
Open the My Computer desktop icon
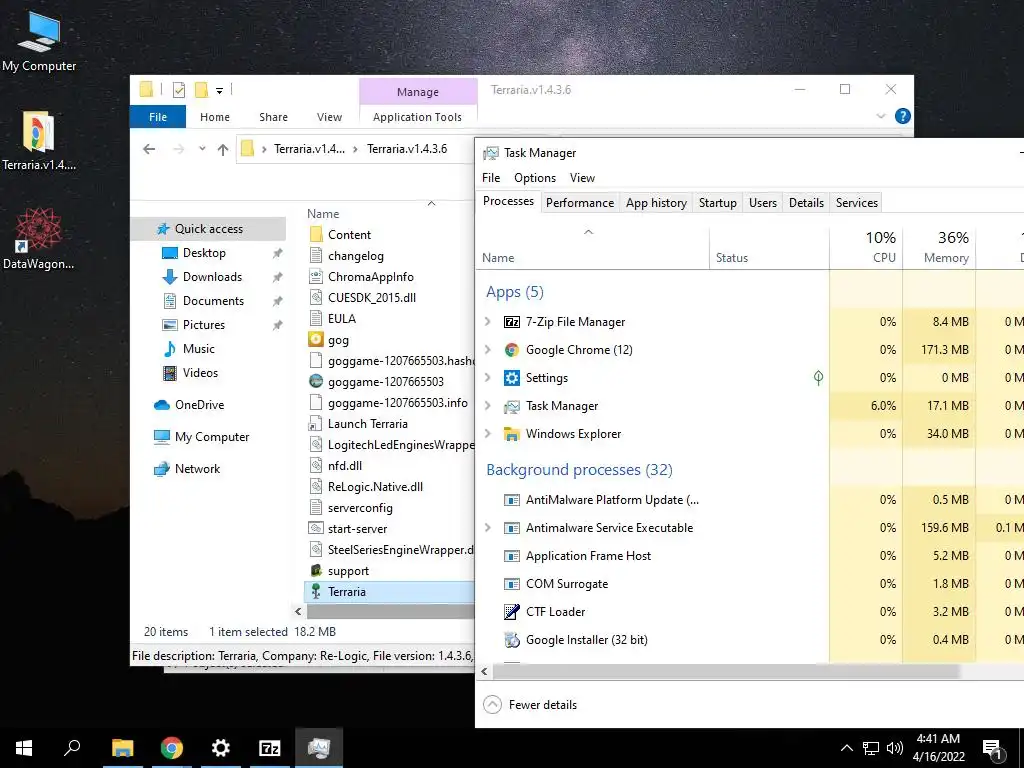pyautogui.click(x=39, y=41)
